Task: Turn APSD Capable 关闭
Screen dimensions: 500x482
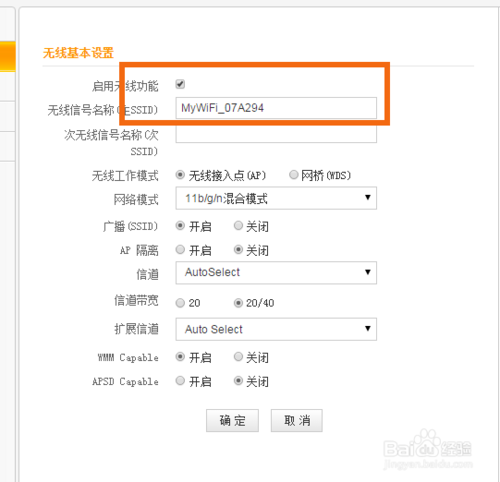Action: pyautogui.click(x=238, y=380)
